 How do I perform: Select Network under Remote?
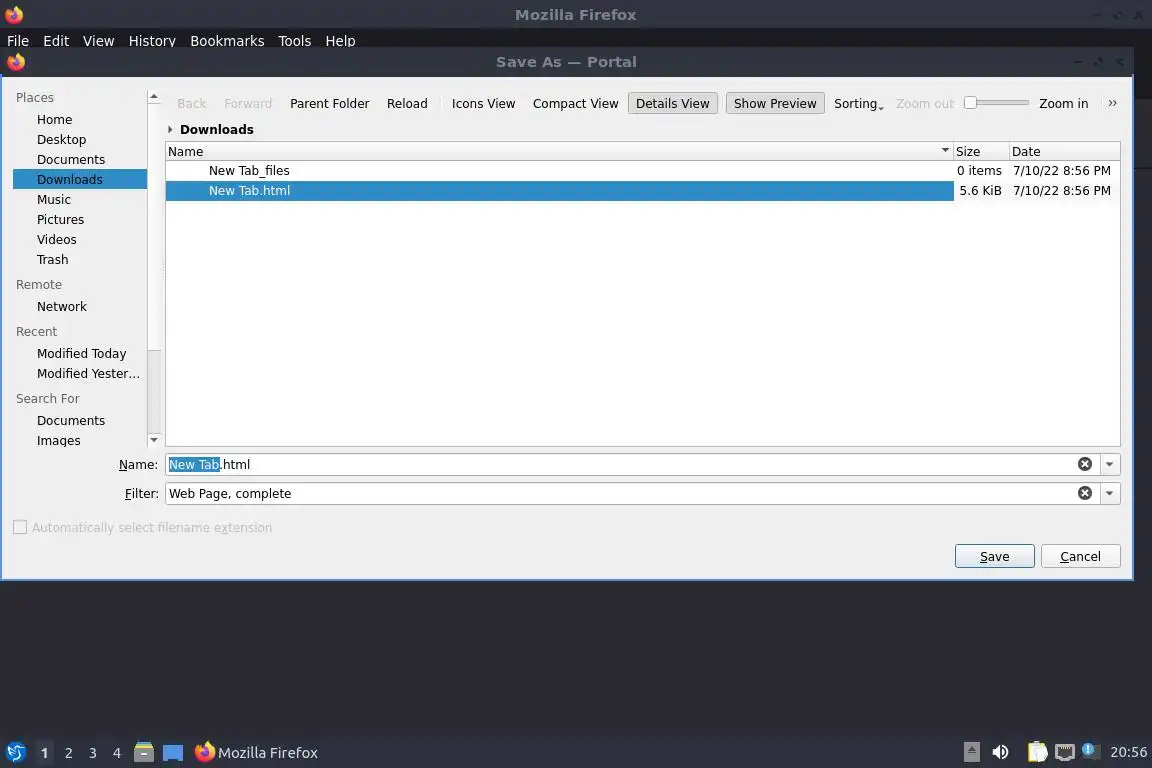tap(79, 306)
